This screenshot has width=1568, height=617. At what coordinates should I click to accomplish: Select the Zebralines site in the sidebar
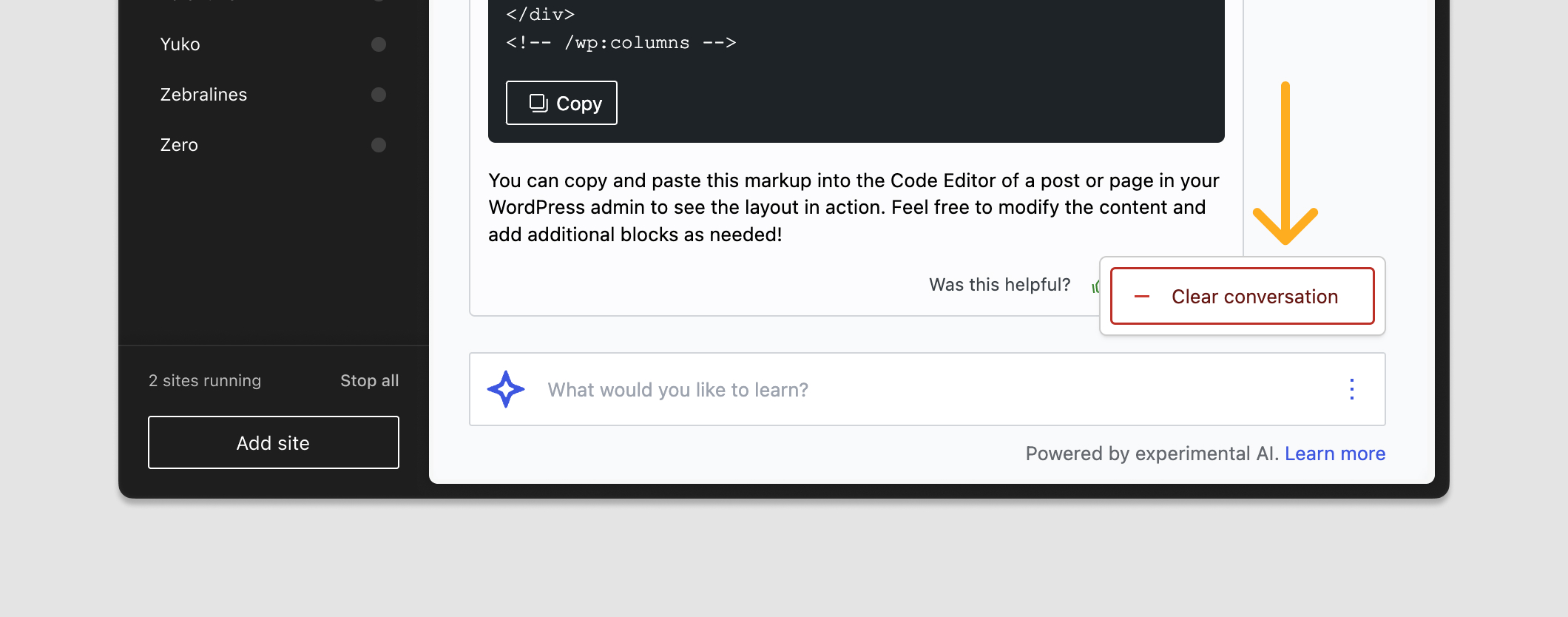203,94
